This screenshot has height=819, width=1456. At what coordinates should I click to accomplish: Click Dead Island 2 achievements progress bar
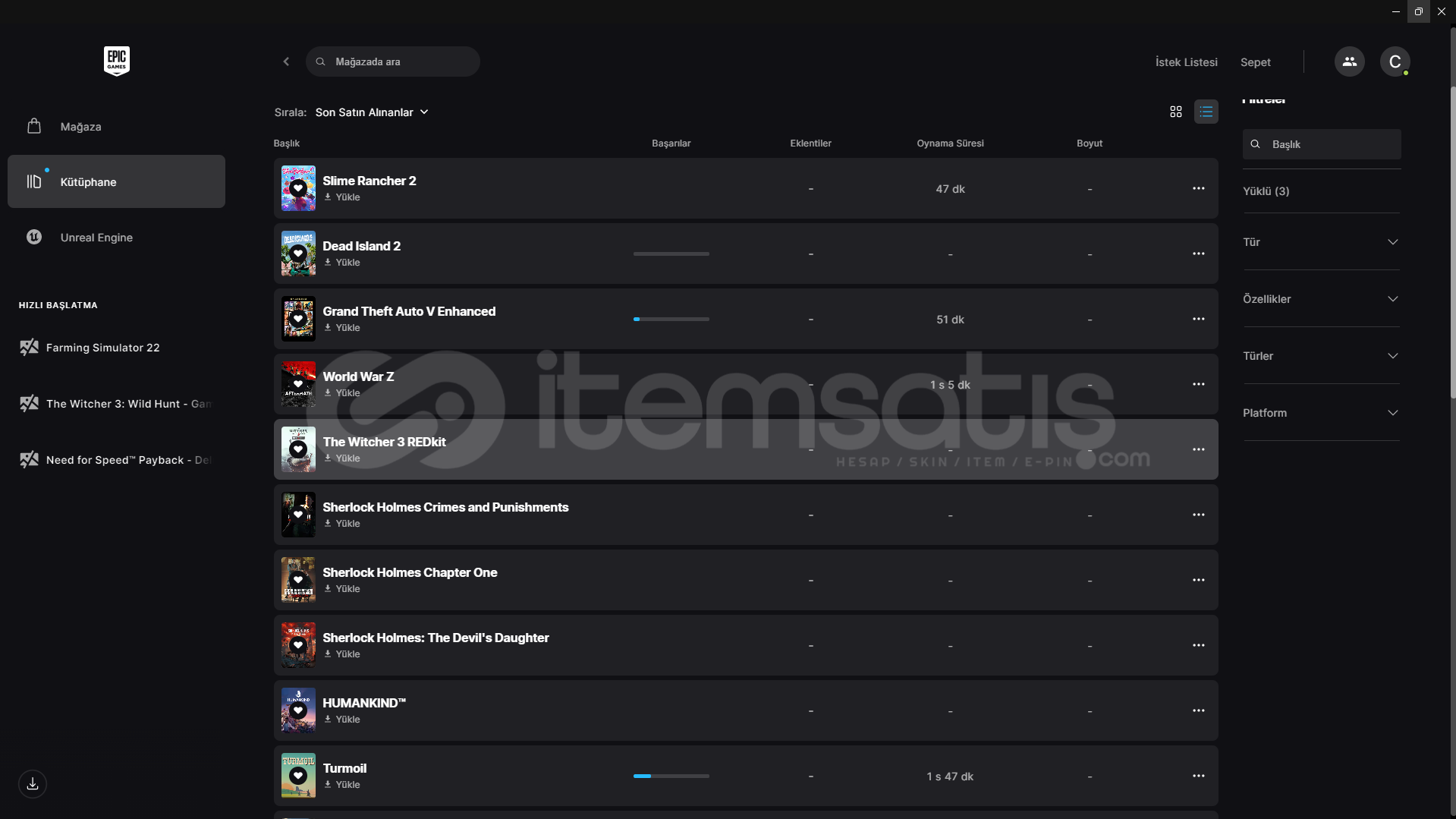[x=671, y=254]
